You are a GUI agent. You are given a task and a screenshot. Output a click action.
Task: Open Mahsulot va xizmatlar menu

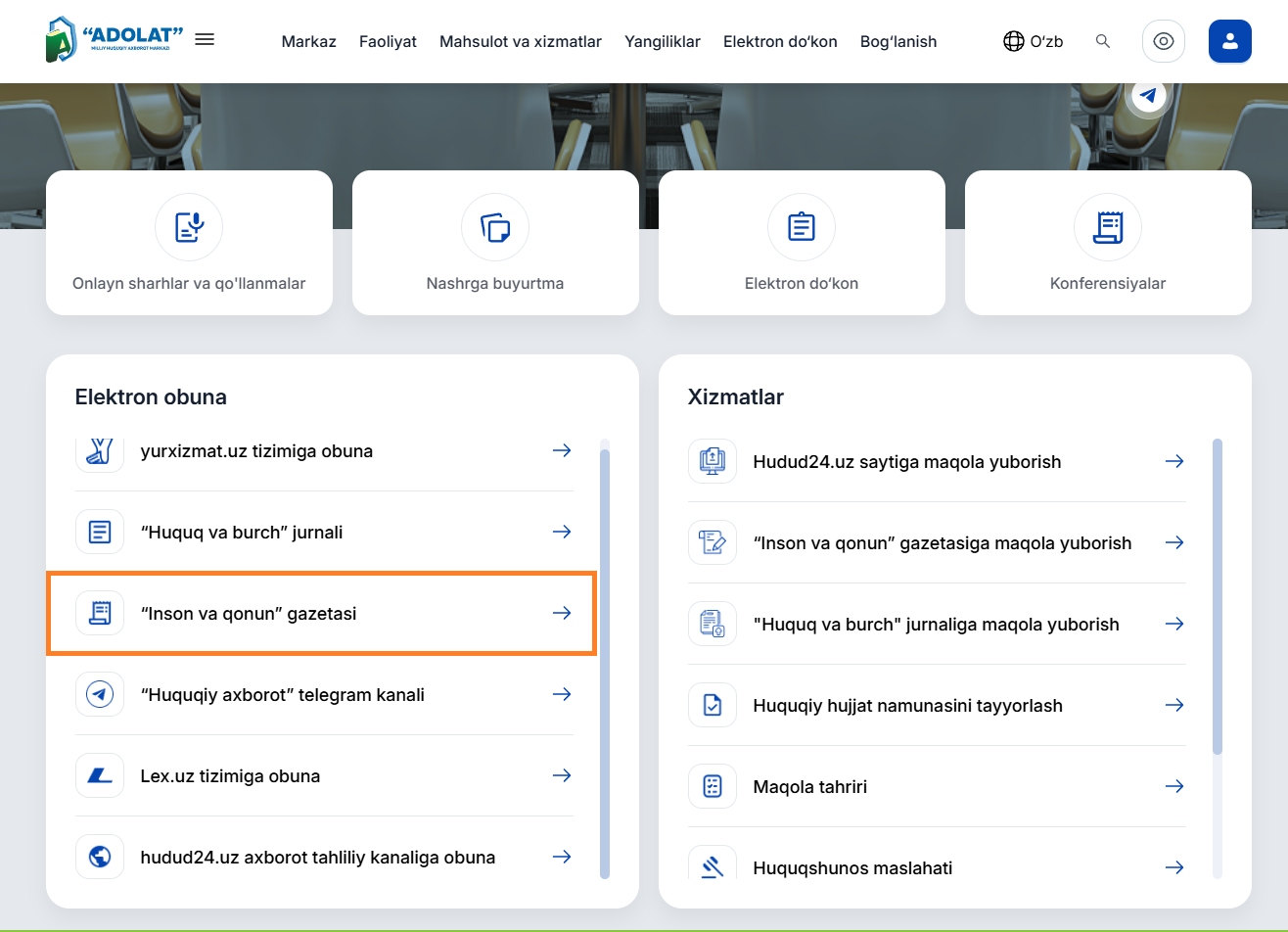click(521, 41)
